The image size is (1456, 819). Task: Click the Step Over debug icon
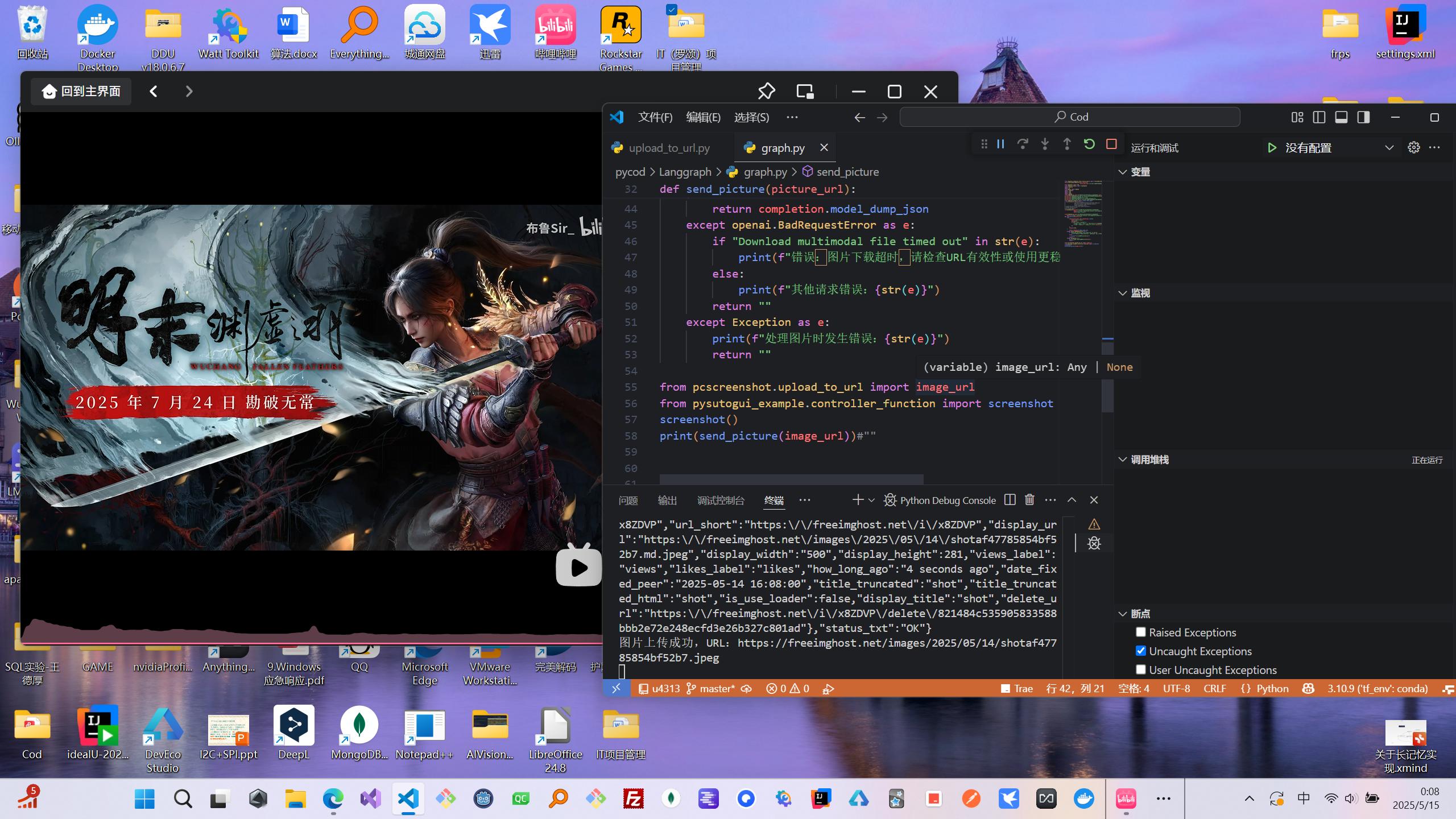(x=1023, y=144)
